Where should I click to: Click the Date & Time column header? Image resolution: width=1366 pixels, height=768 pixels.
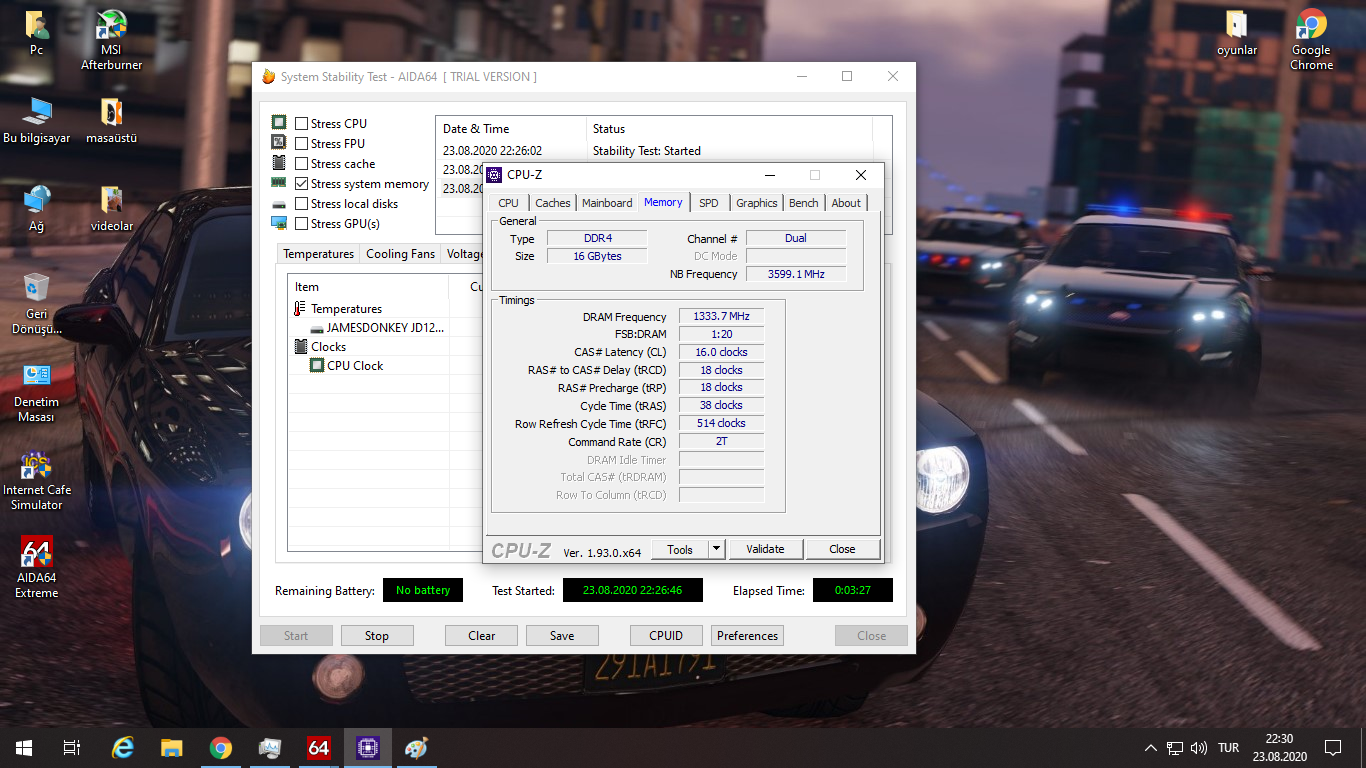(511, 129)
